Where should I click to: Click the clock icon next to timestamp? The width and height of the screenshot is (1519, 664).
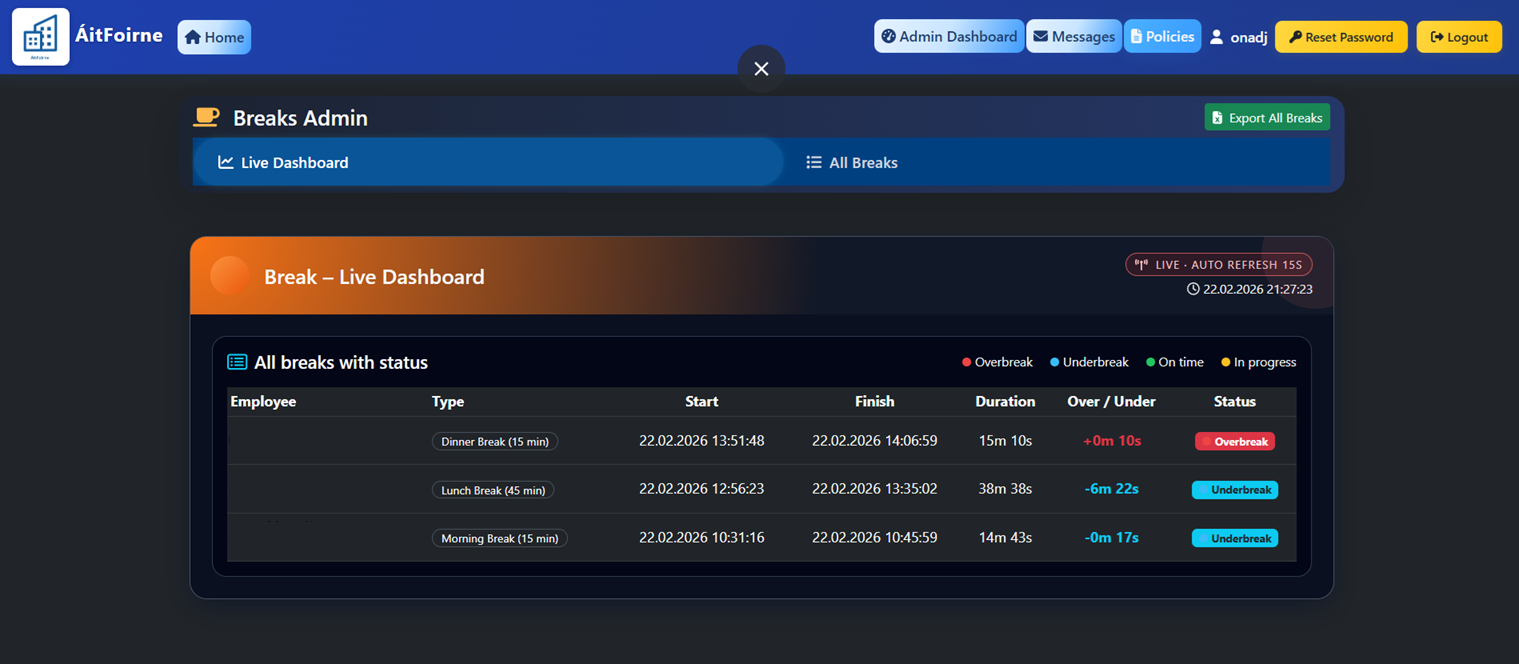[x=1193, y=289]
